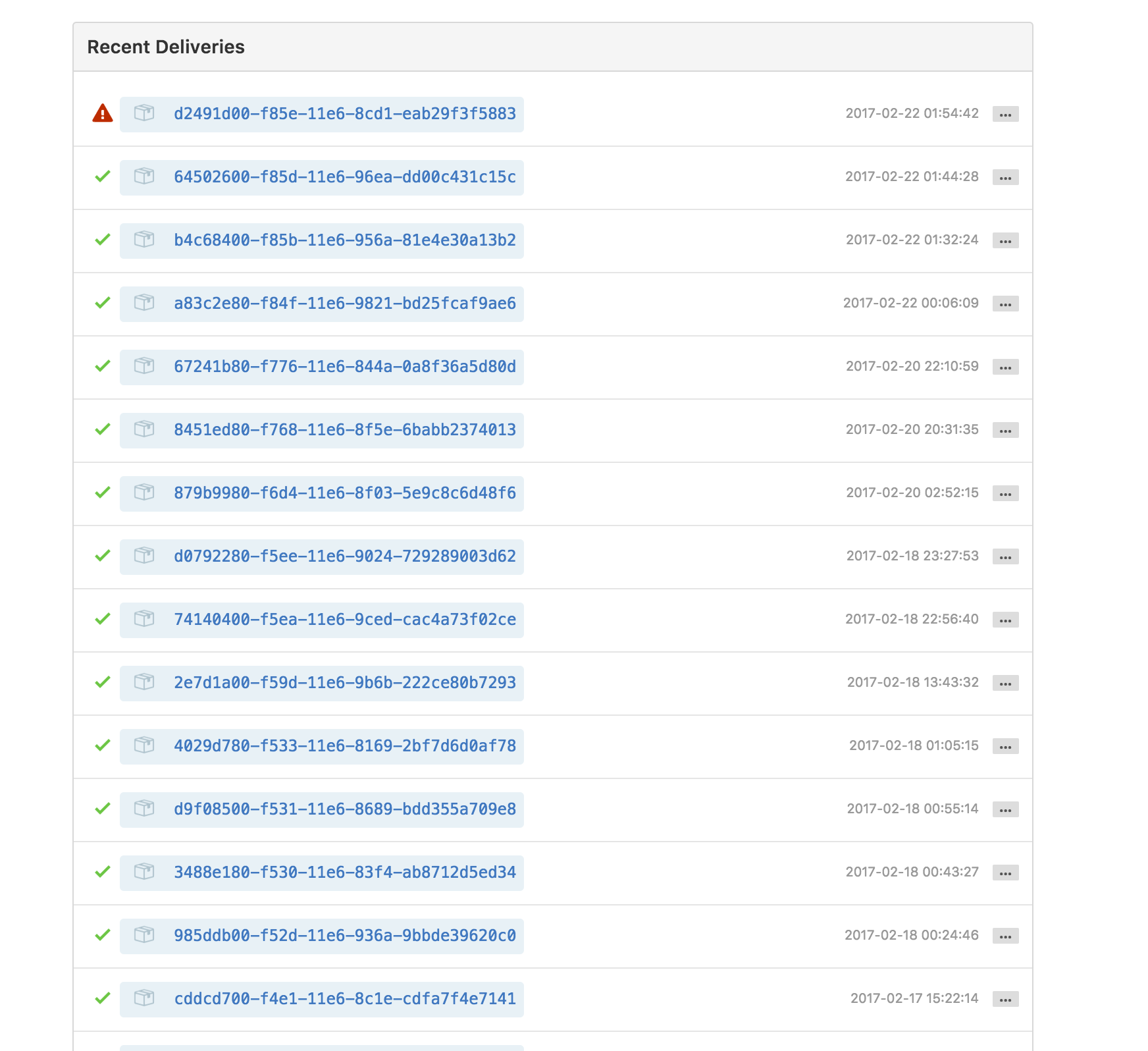The height and width of the screenshot is (1051, 1148).
Task: Expand details for delivery 74140400
Action: [1005, 620]
